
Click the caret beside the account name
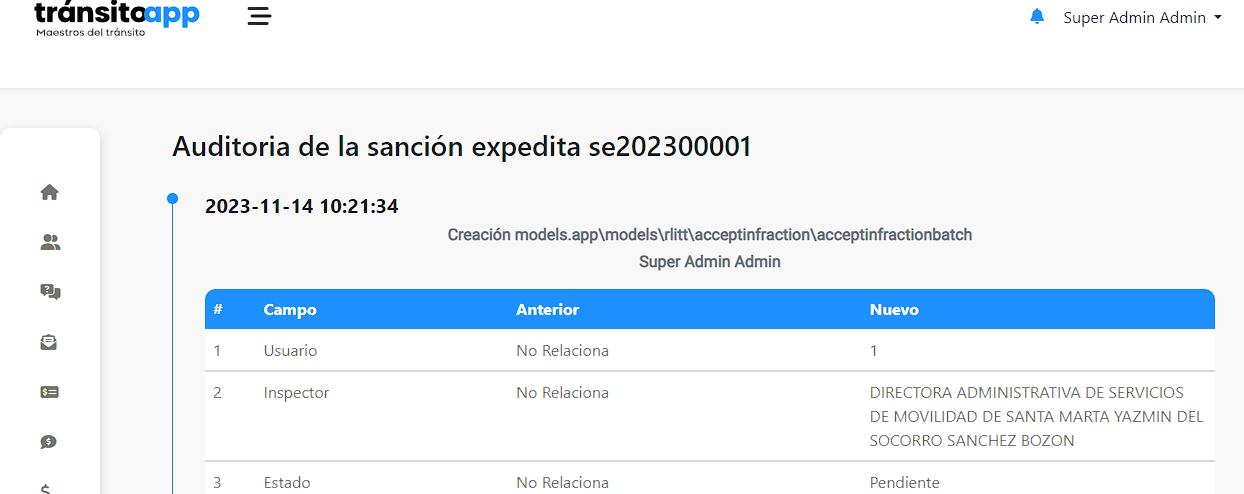(1217, 17)
